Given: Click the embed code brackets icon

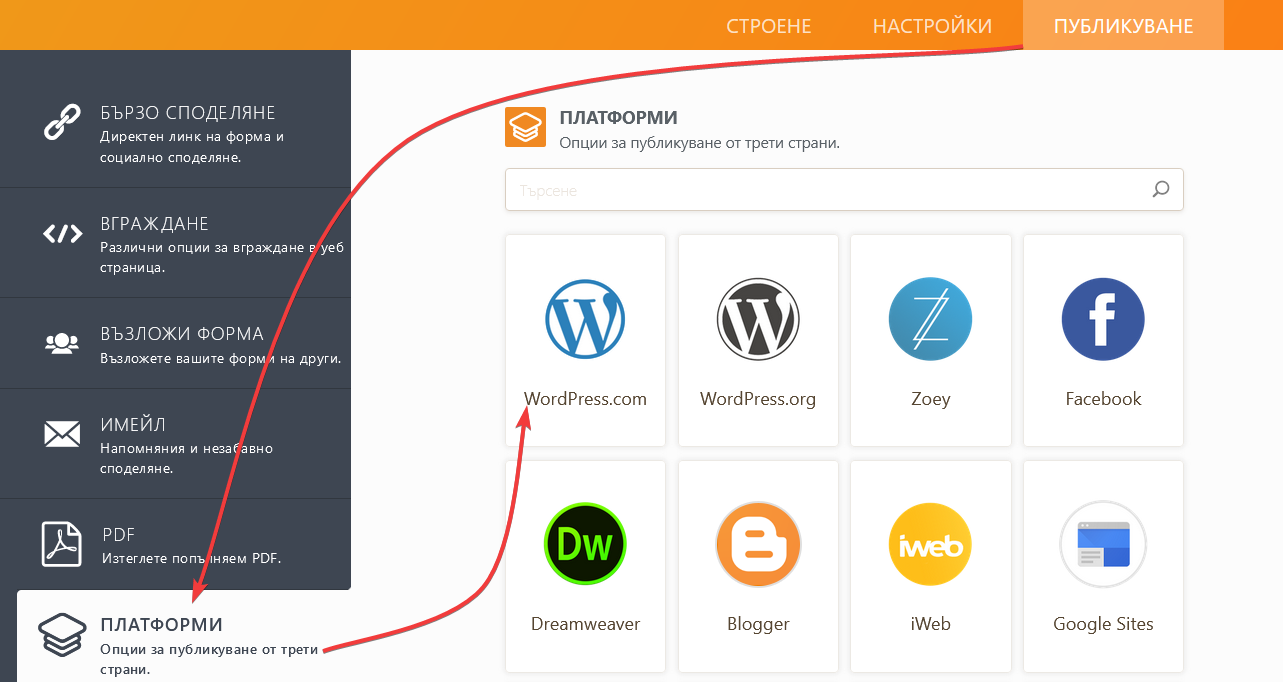Looking at the screenshot, I should click(x=62, y=234).
